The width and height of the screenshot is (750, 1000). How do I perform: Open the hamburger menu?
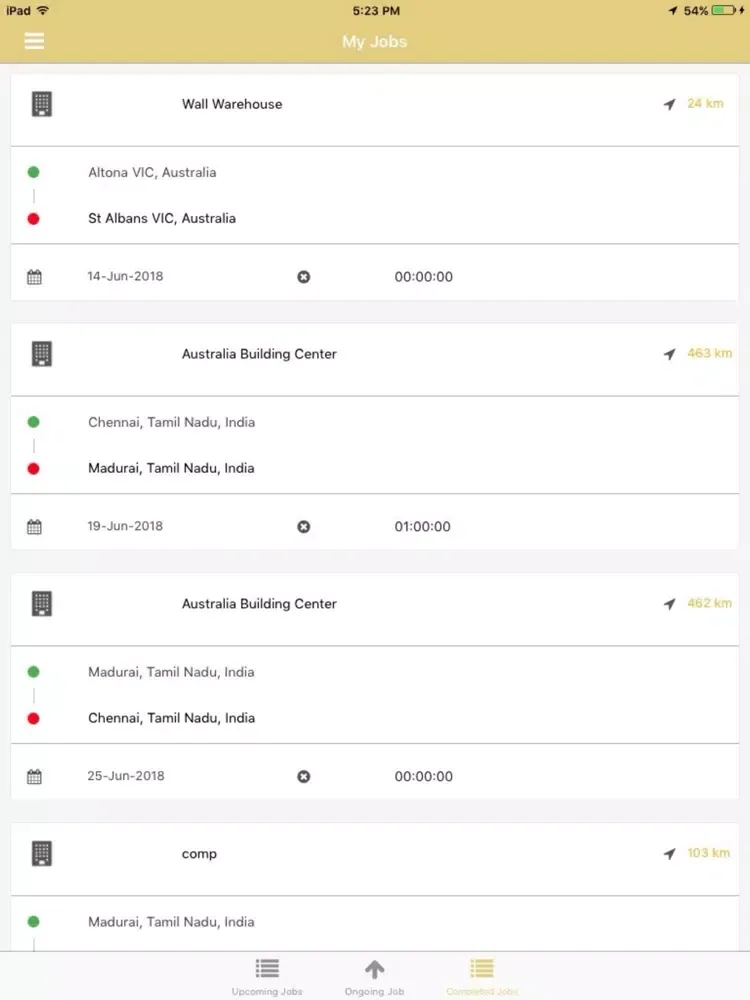34,41
